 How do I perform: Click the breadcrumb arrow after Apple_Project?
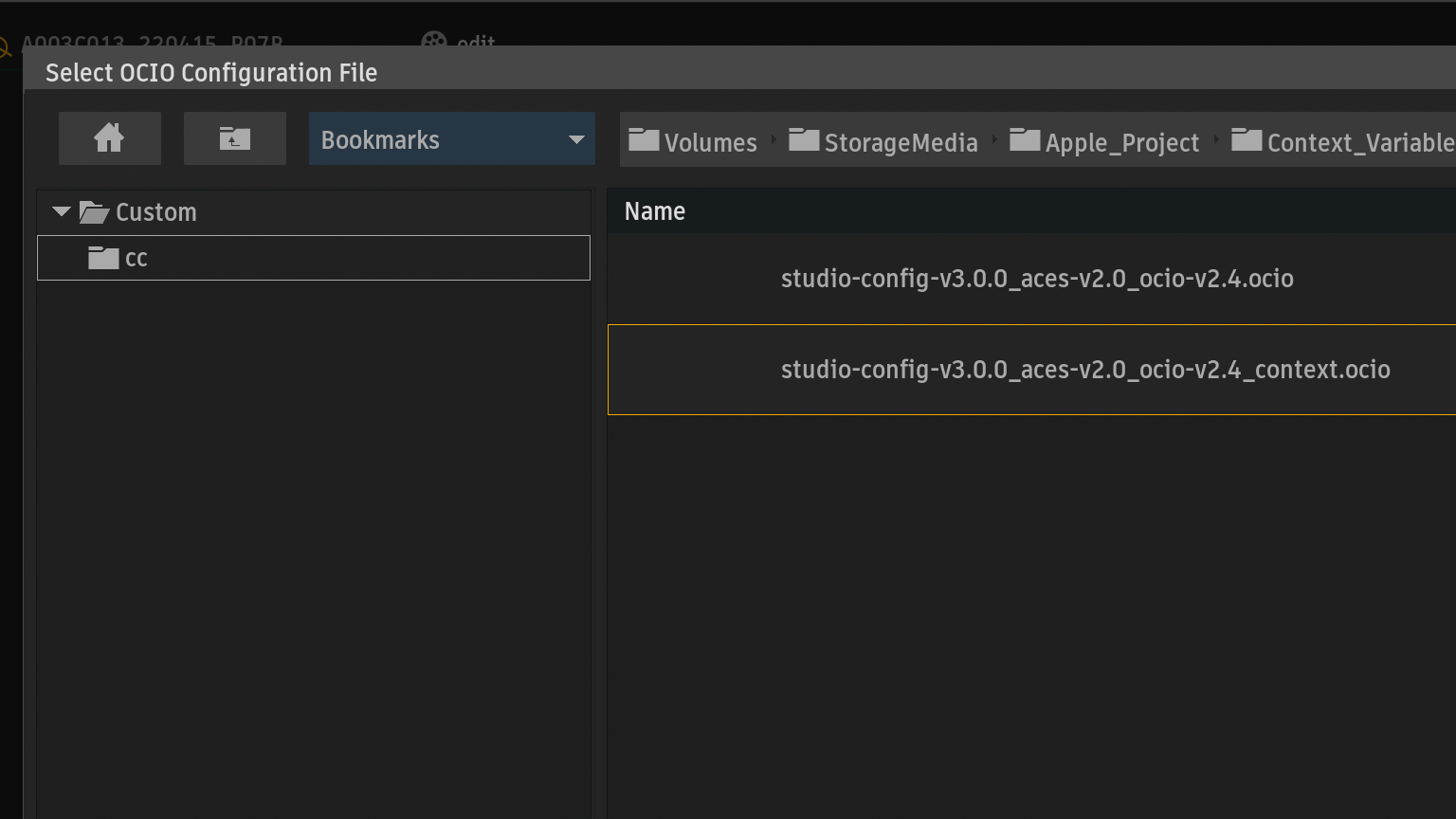(x=1216, y=140)
